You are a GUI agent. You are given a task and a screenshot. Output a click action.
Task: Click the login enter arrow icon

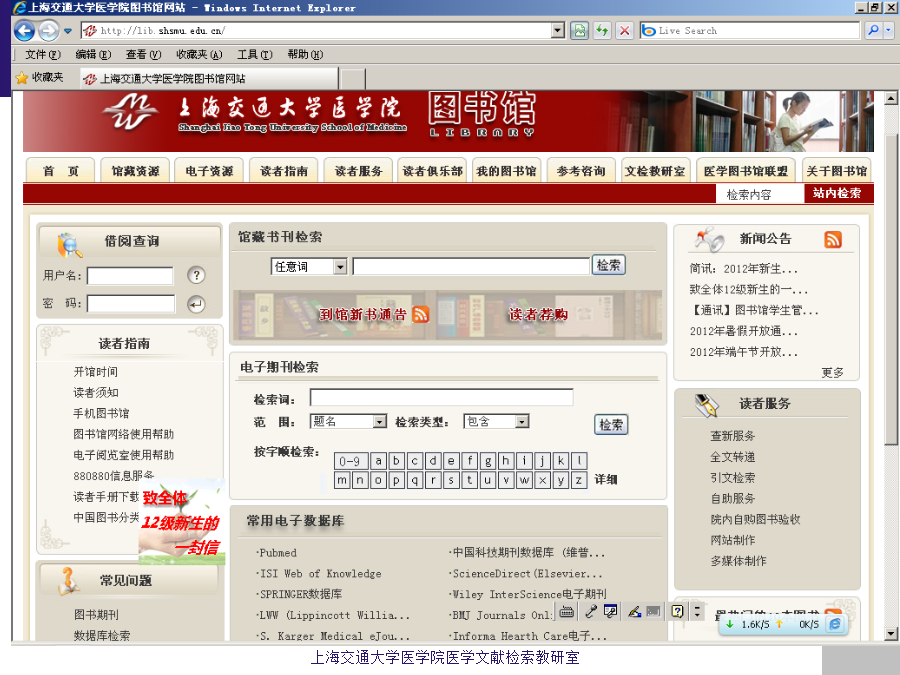click(196, 304)
